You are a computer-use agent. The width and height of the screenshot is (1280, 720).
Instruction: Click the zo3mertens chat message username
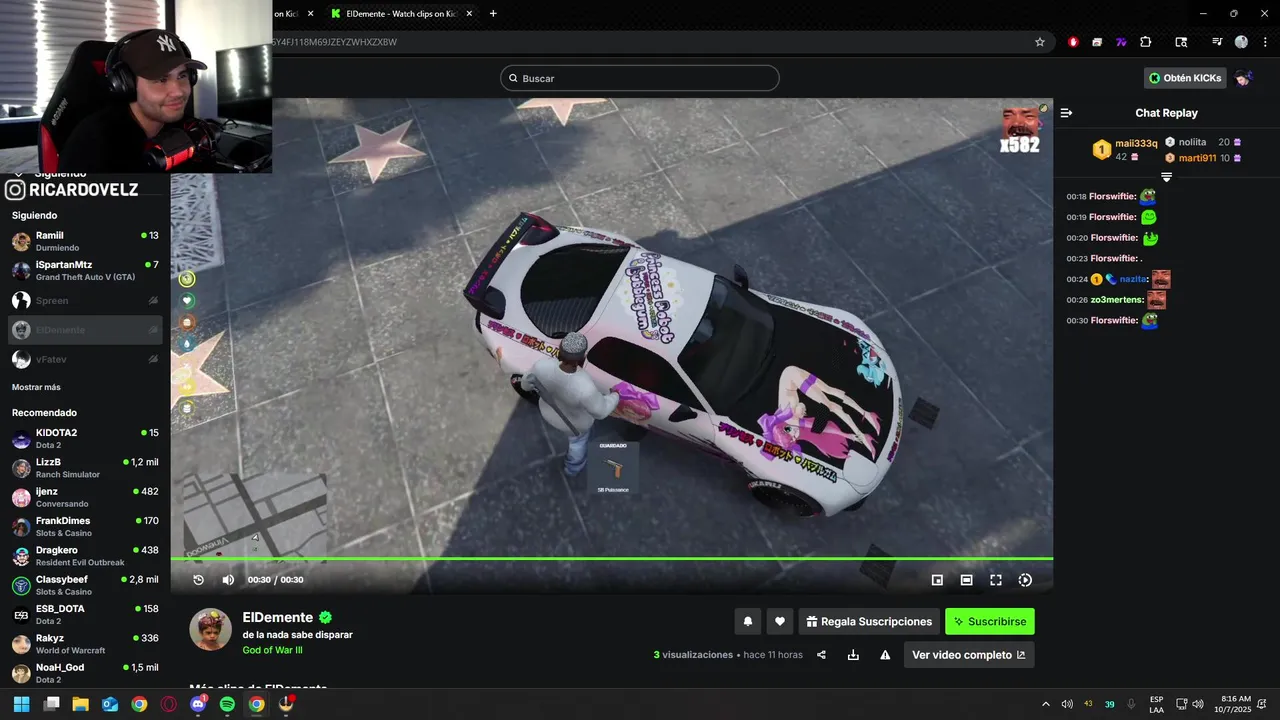1117,300
